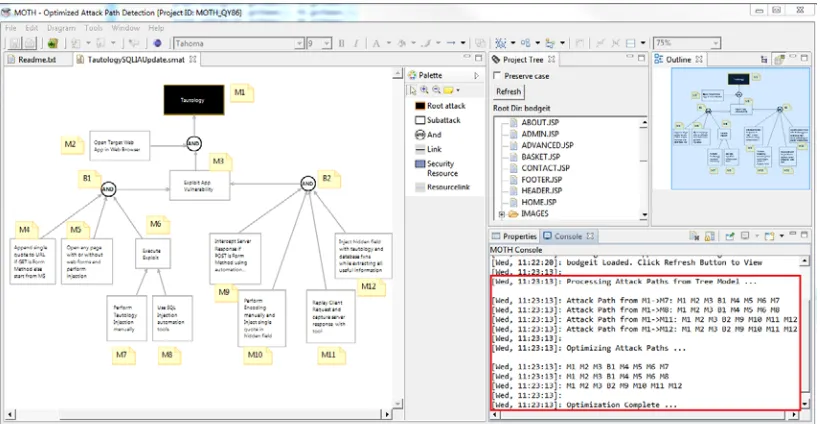Choose the Security Resource palette tool
The width and height of the screenshot is (820, 424).
437,168
